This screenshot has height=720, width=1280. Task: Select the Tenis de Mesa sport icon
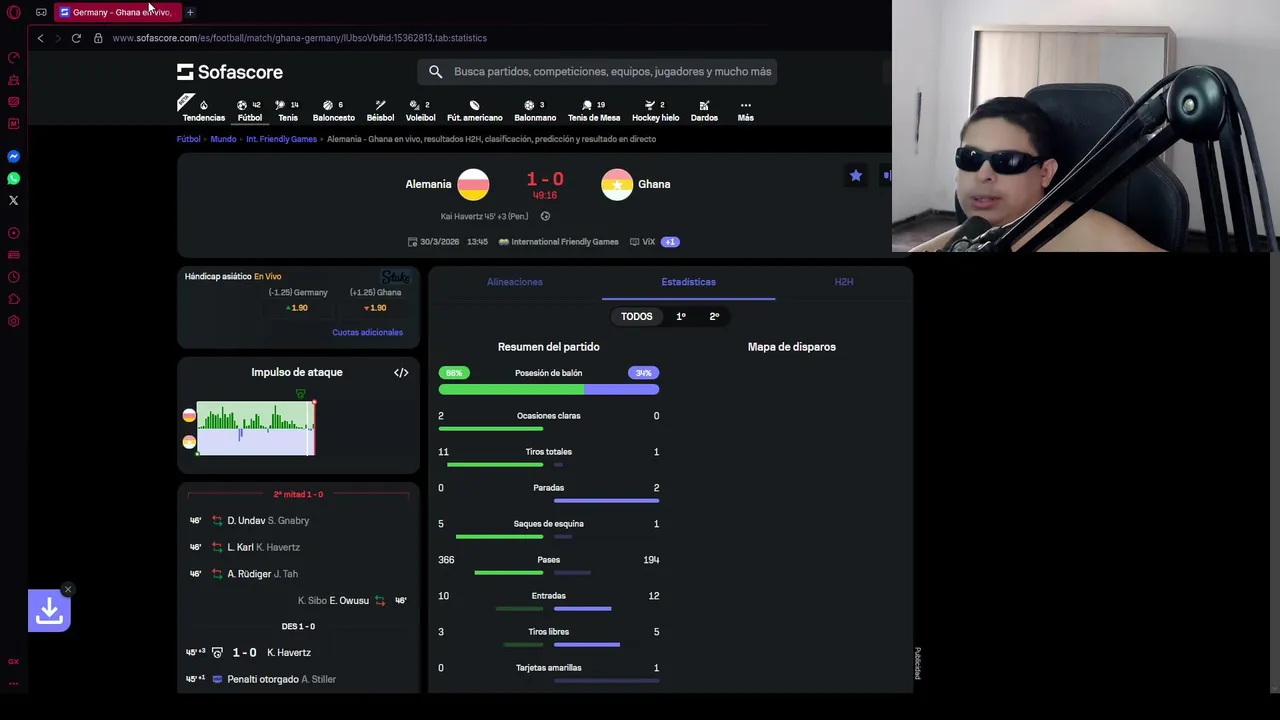(594, 110)
